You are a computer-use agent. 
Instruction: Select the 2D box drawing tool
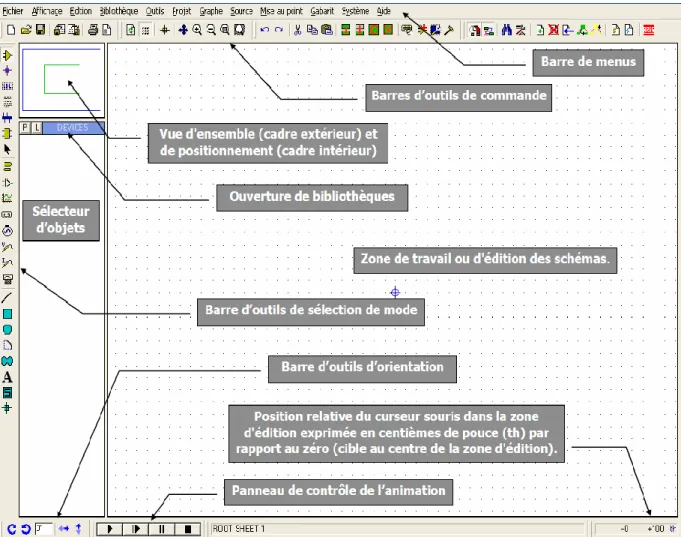(x=7, y=314)
